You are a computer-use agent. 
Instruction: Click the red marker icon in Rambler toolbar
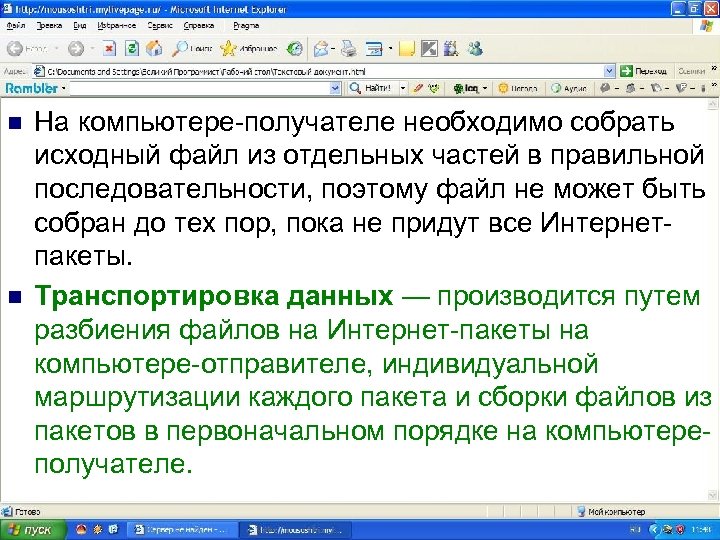click(x=417, y=88)
